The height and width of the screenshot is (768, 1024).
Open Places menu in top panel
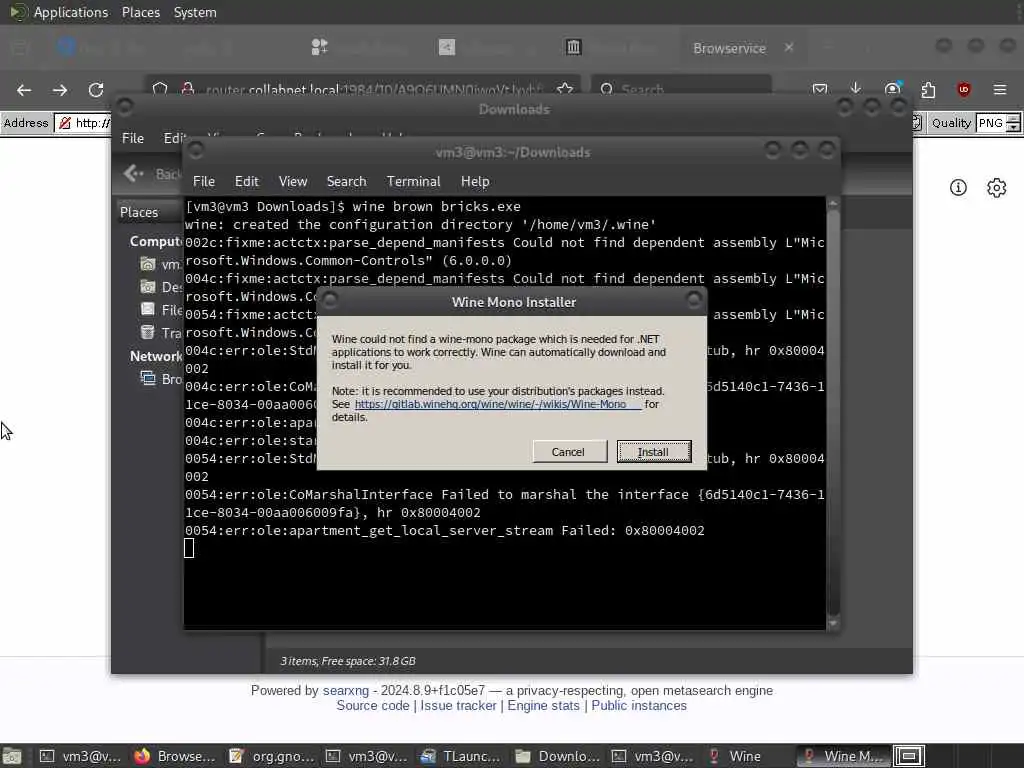pos(140,12)
